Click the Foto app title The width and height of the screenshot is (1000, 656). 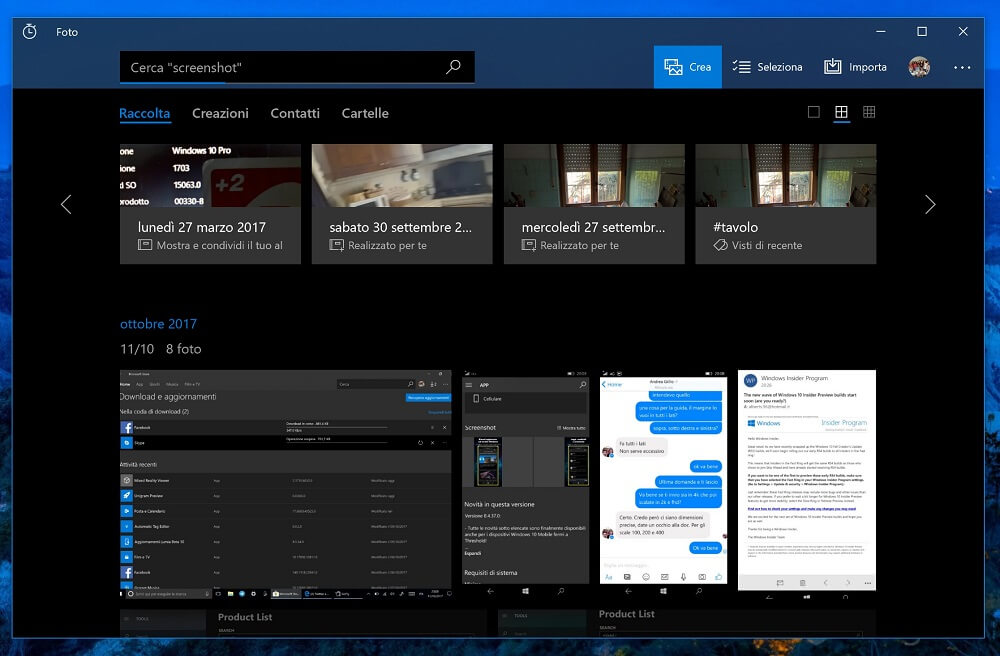pyautogui.click(x=67, y=32)
